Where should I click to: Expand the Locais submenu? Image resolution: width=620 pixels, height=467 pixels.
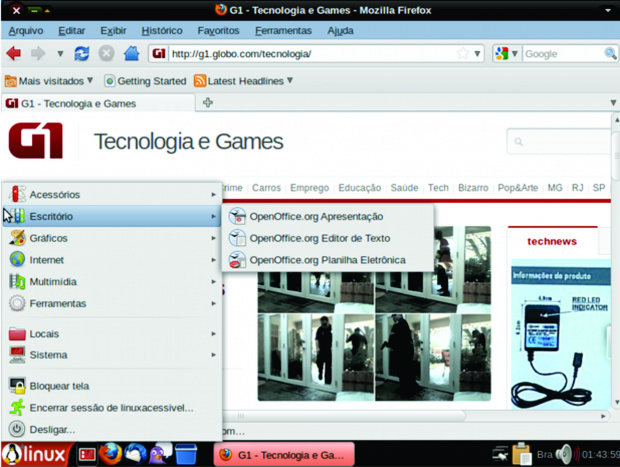click(112, 334)
